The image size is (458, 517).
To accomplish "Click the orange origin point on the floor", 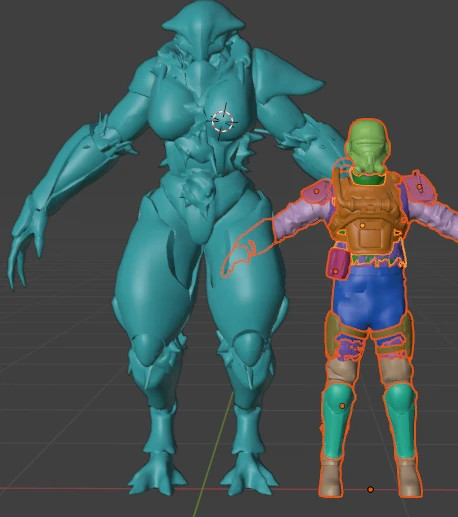I will coord(370,489).
